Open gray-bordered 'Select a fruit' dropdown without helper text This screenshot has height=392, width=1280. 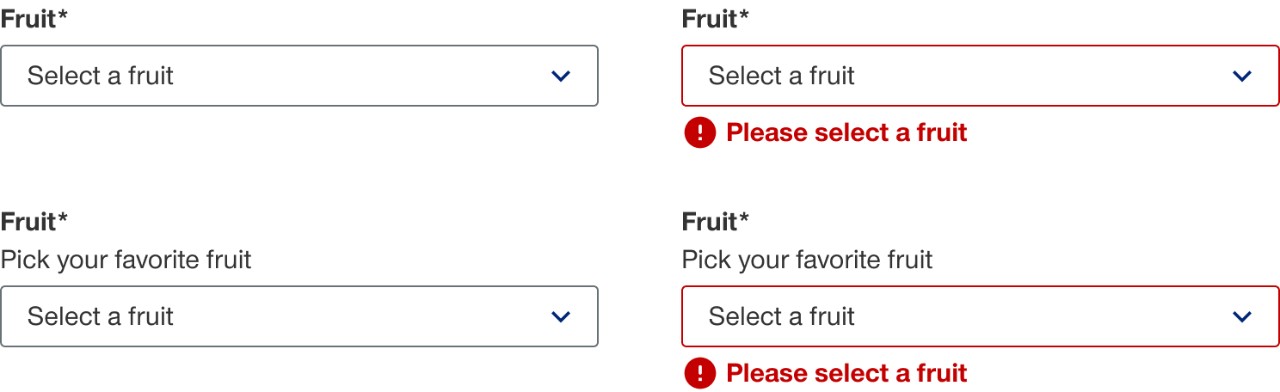(299, 75)
